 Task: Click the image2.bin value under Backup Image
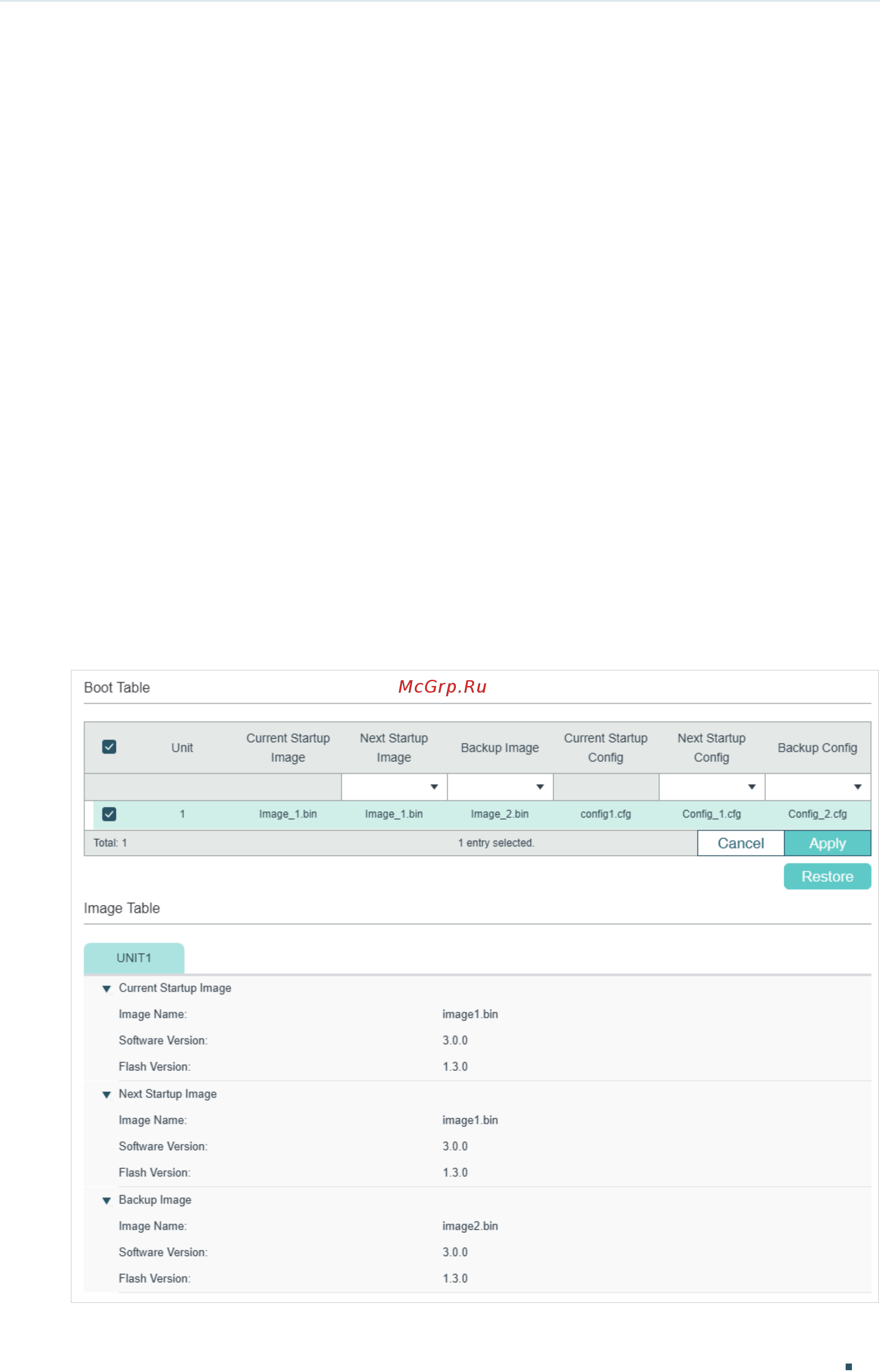tap(470, 1226)
